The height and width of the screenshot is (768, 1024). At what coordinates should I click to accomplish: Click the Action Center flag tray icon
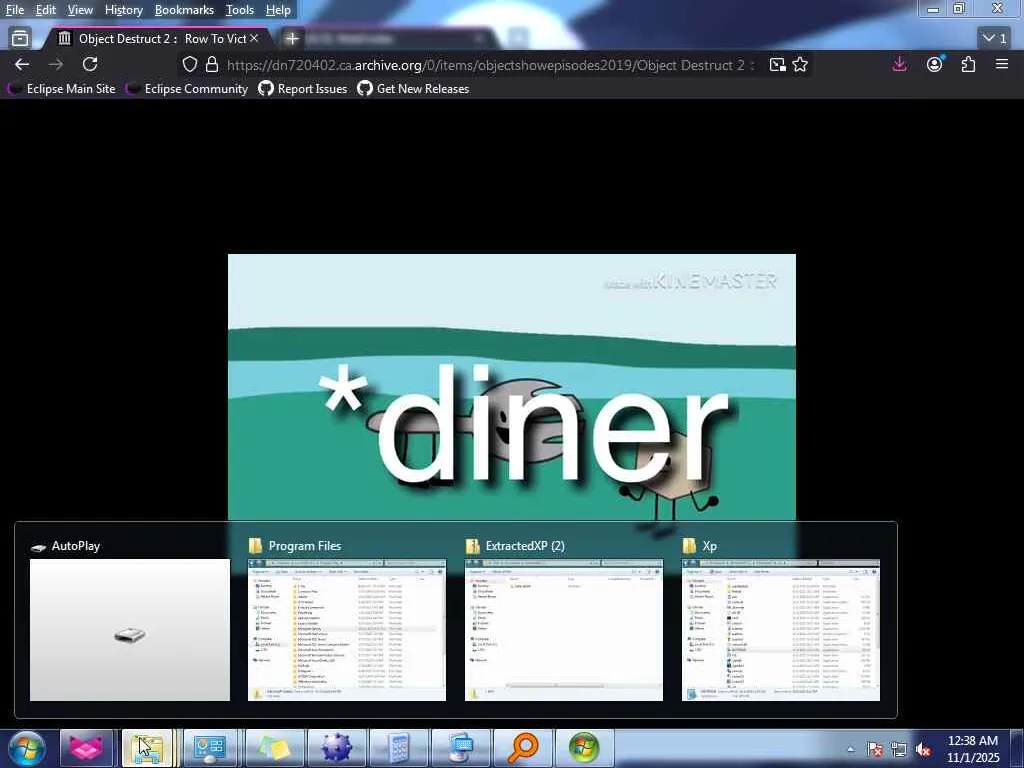pyautogui.click(x=875, y=750)
